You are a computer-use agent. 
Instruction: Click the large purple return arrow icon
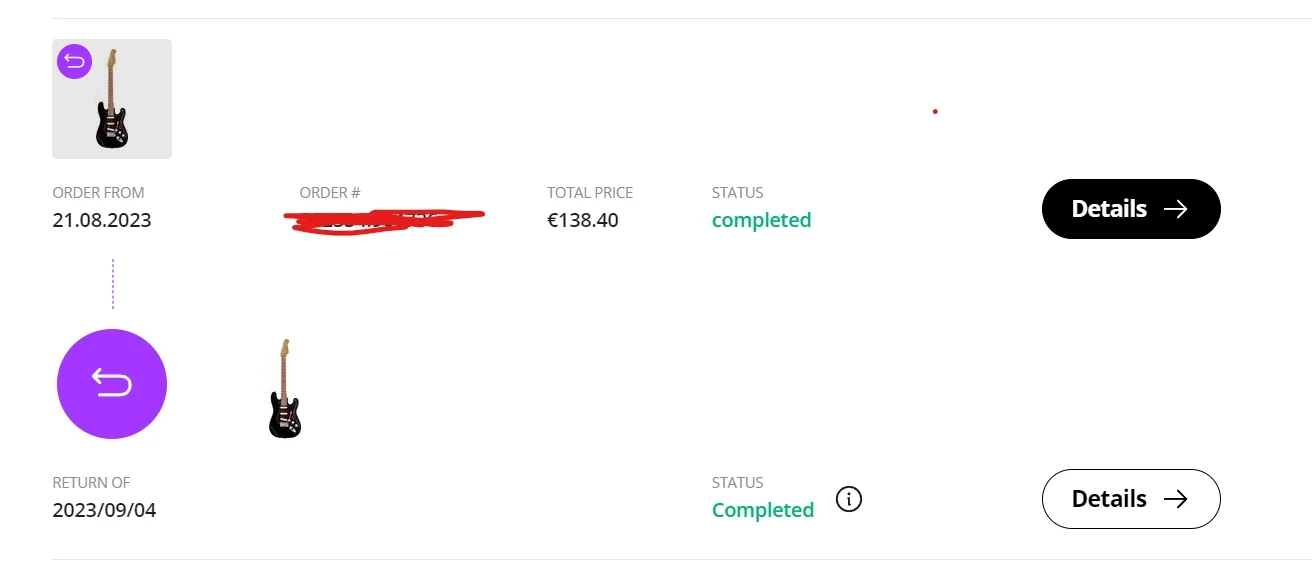tap(112, 384)
